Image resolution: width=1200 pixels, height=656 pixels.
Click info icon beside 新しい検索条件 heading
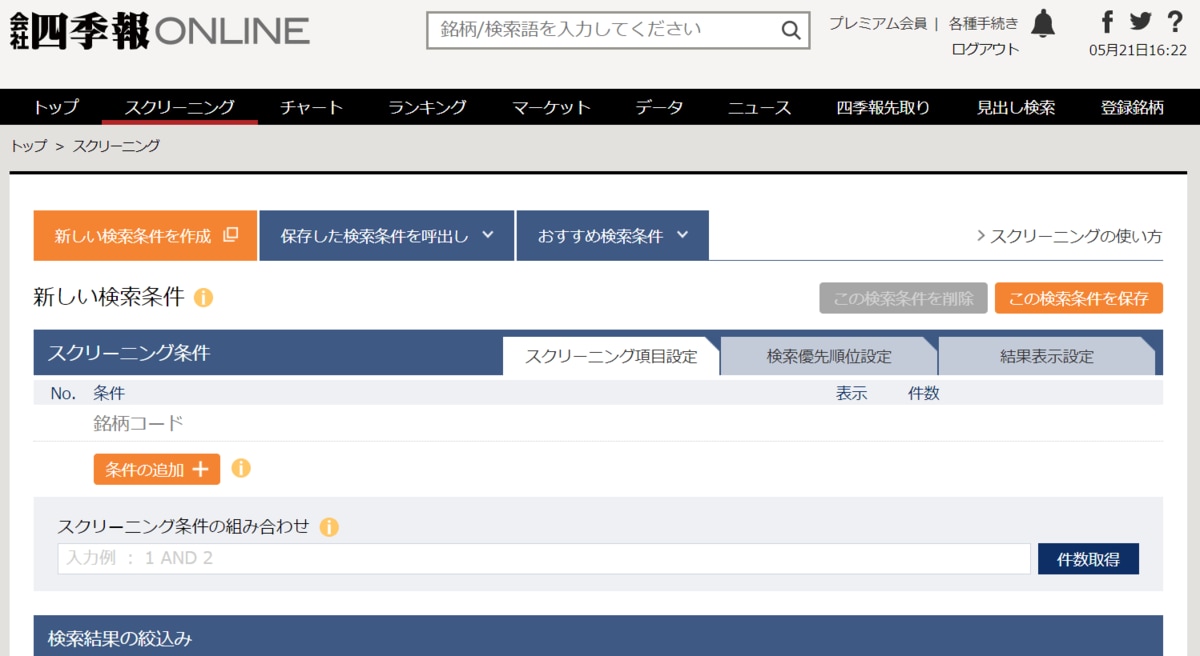203,298
